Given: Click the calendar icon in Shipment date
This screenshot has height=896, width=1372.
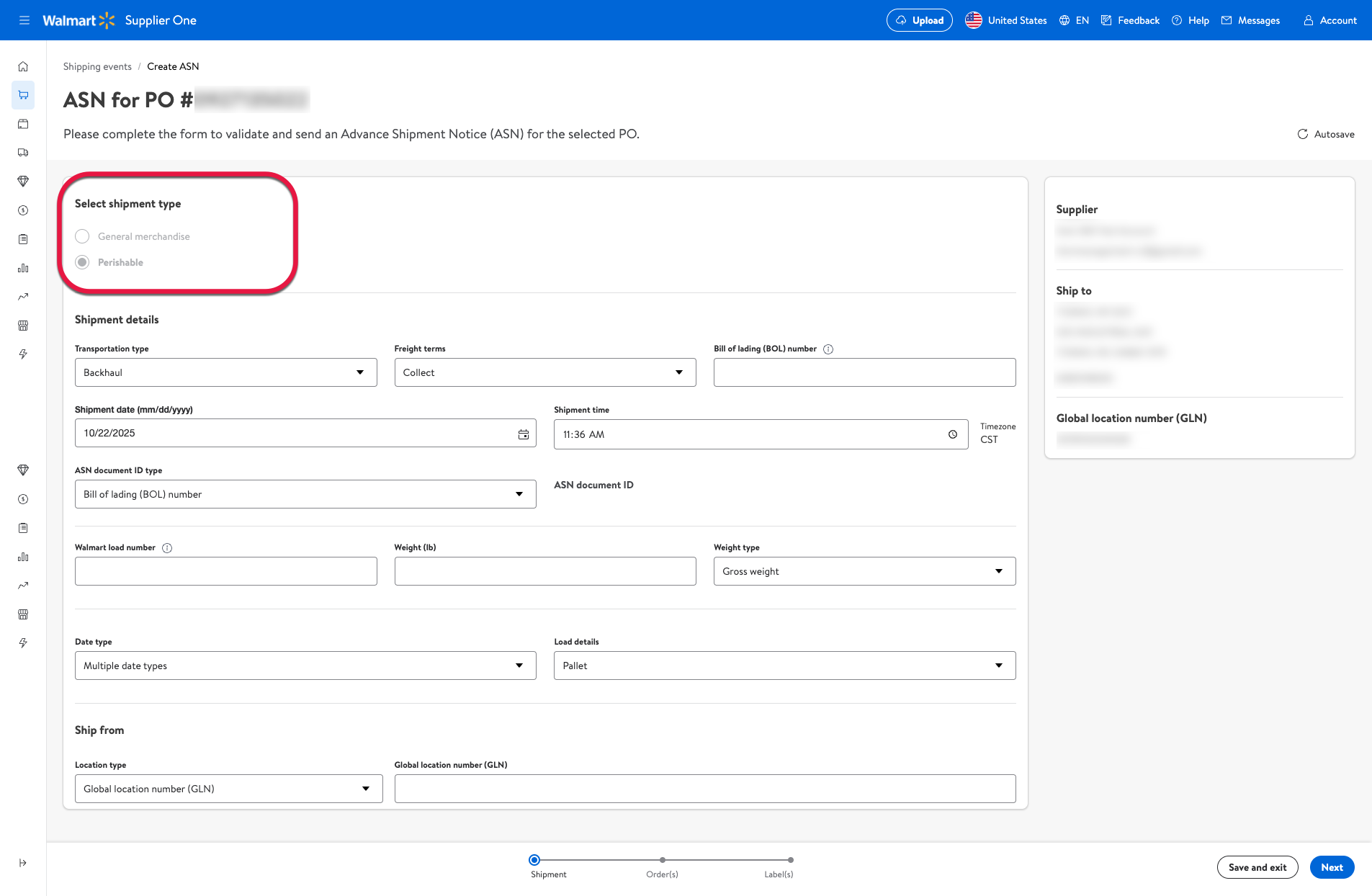Looking at the screenshot, I should [x=523, y=434].
